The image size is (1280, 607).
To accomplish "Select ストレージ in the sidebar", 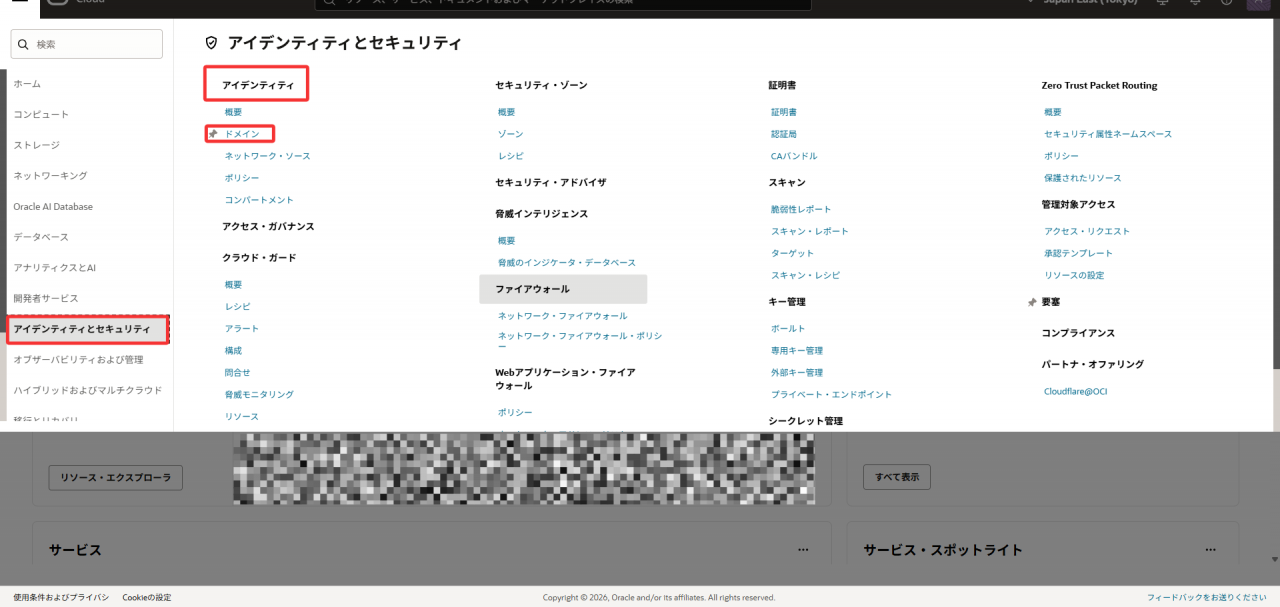I will tap(36, 145).
